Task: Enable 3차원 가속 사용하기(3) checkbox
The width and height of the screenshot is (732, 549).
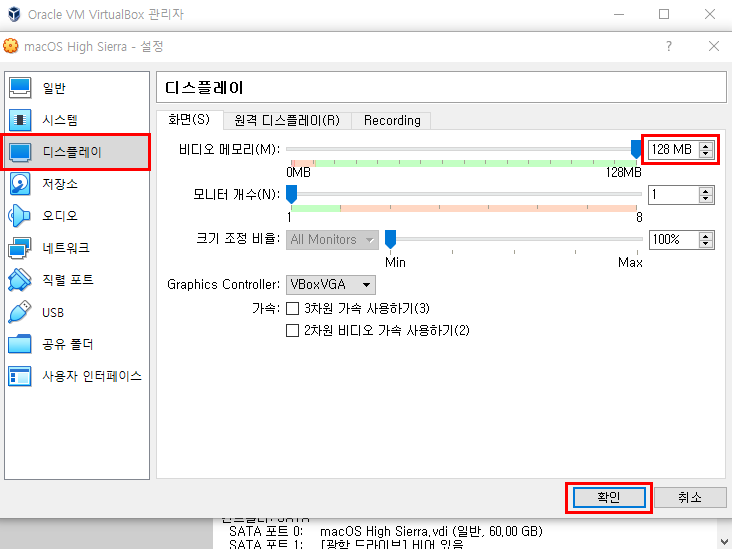Action: click(x=292, y=309)
